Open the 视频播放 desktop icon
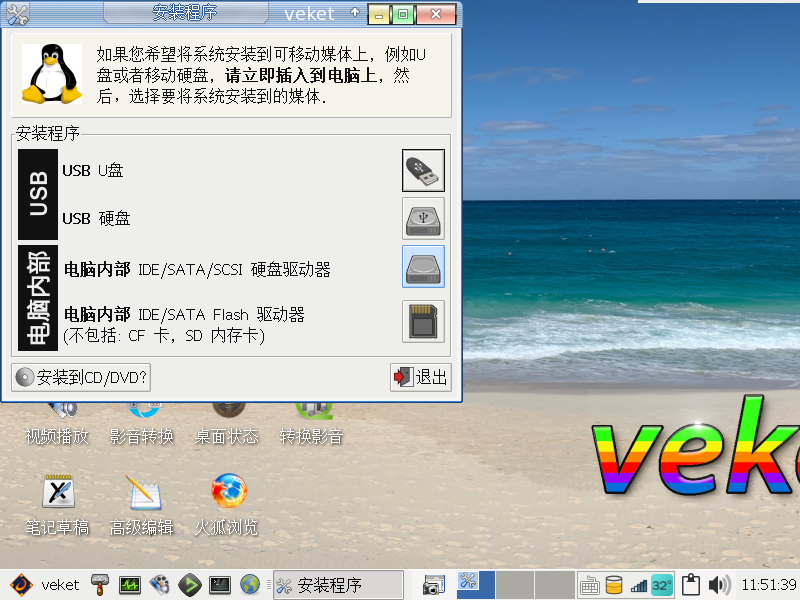This screenshot has width=800, height=600. tap(57, 424)
